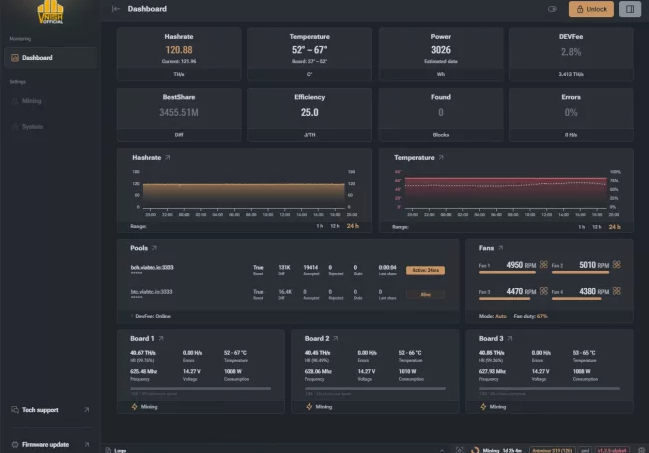Click the Active status badge of first pool
The width and height of the screenshot is (649, 453).
click(x=425, y=270)
